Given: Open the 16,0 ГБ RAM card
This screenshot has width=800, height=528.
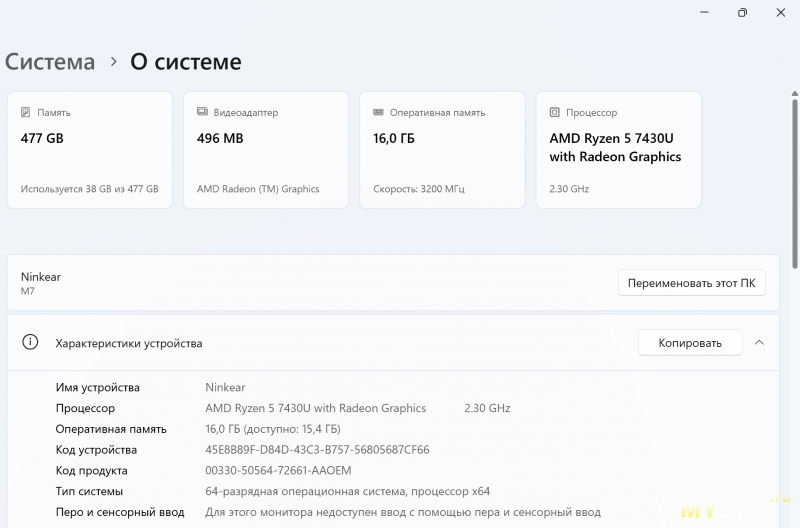Looking at the screenshot, I should [441, 150].
